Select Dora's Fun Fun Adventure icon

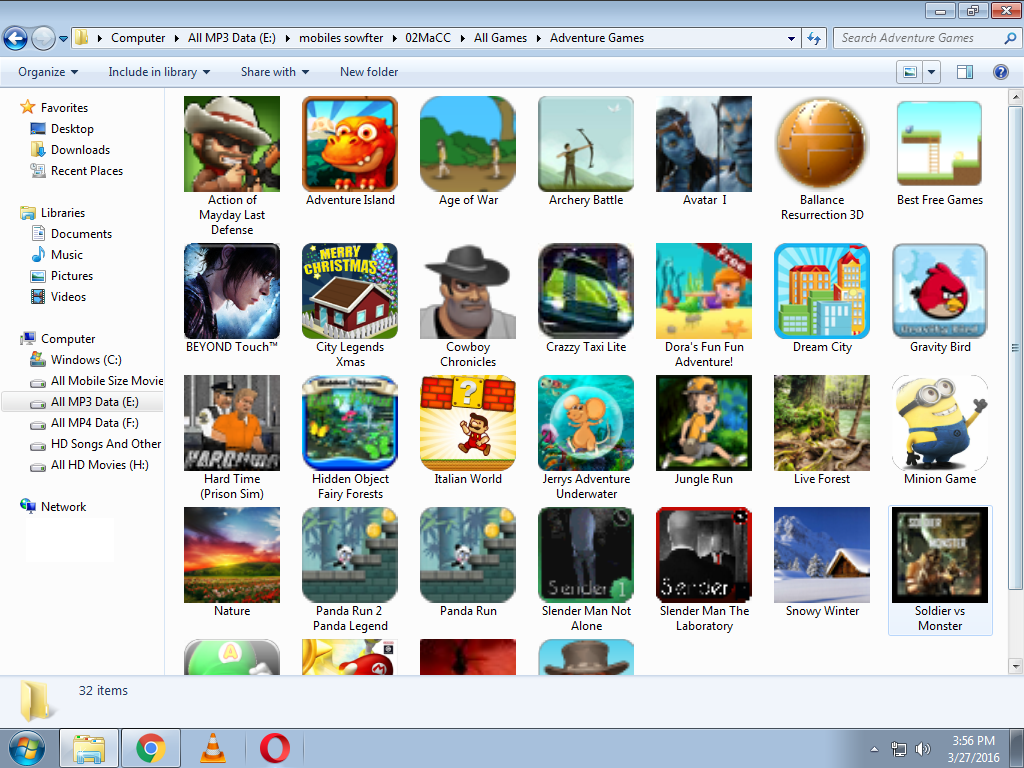[704, 291]
